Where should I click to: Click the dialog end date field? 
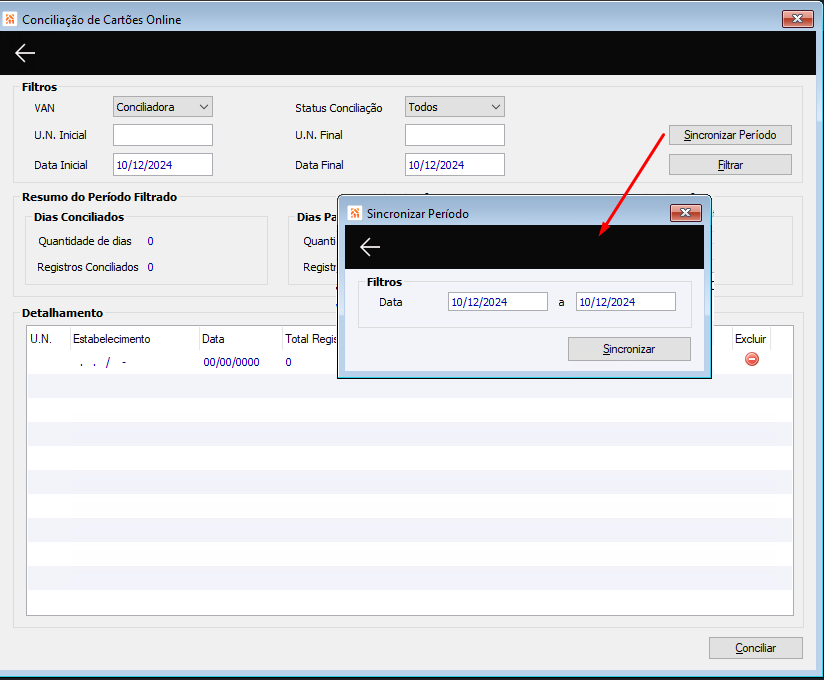pos(625,302)
